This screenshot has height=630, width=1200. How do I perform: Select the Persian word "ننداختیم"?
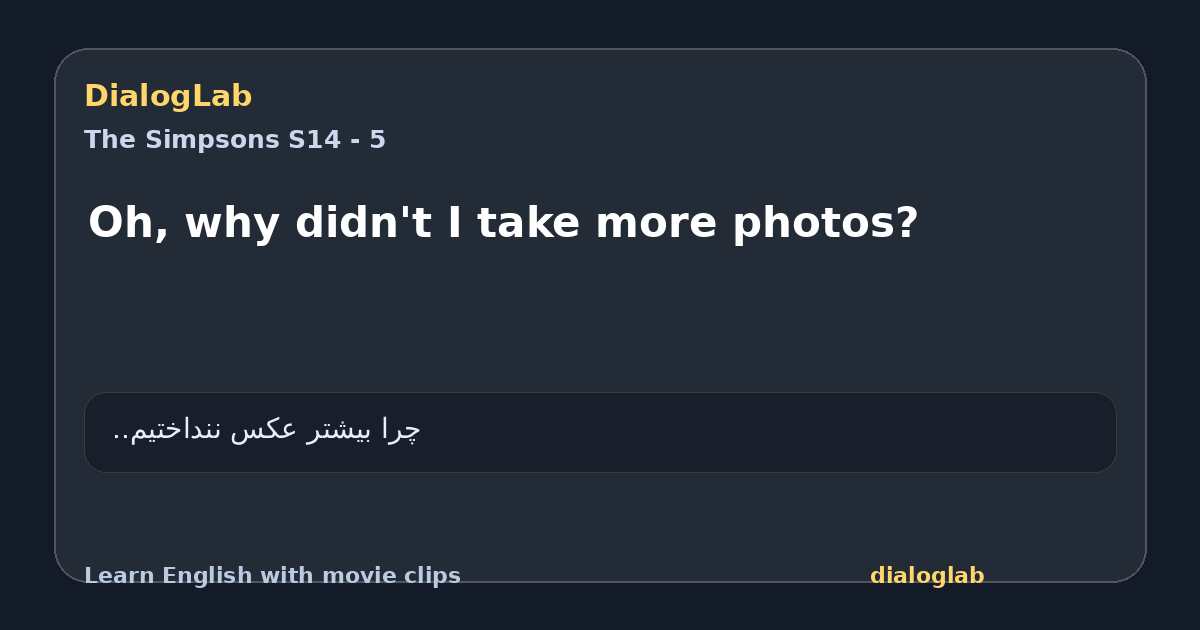(x=177, y=430)
